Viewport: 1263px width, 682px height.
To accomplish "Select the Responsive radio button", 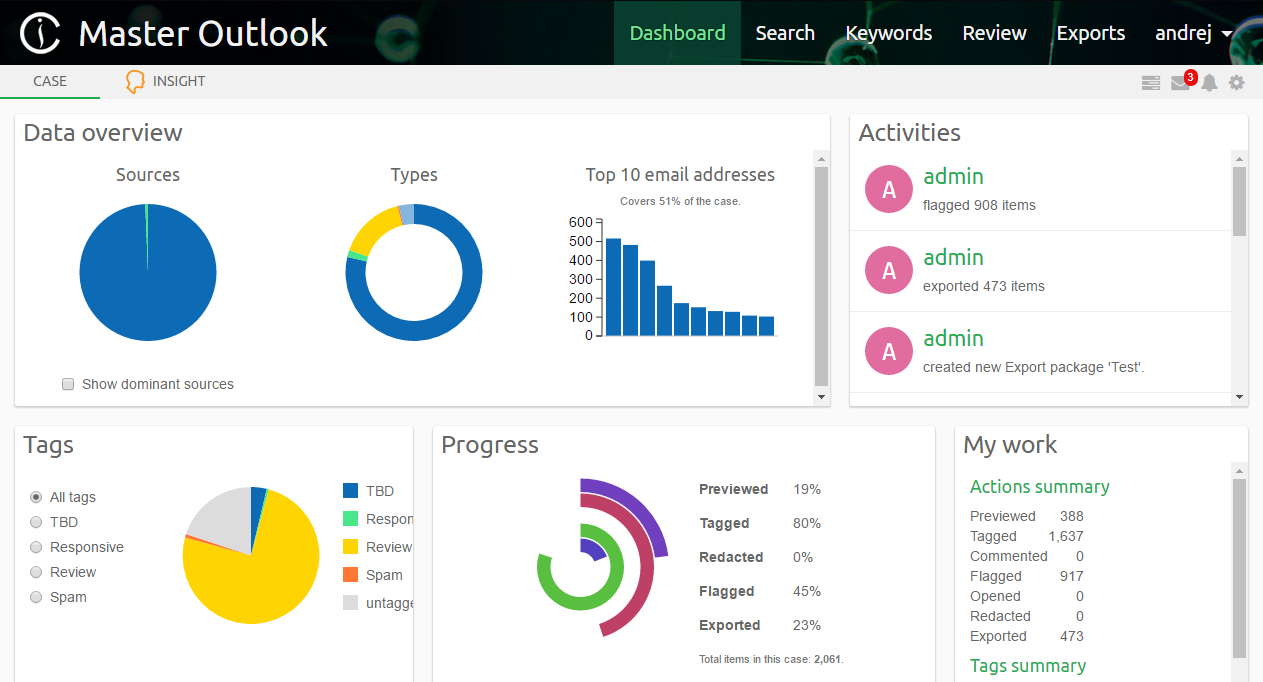I will (36, 547).
